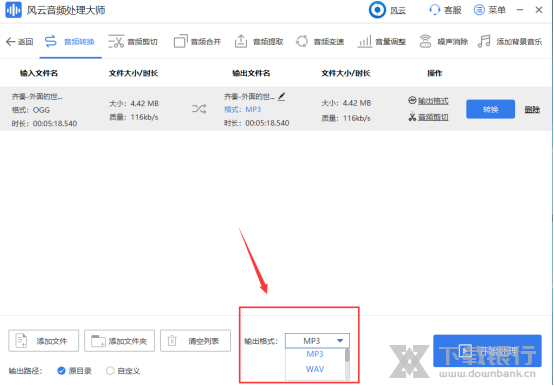This screenshot has height=386, width=554.
Task: Click the 格式: OGG text
Action: click(31, 110)
